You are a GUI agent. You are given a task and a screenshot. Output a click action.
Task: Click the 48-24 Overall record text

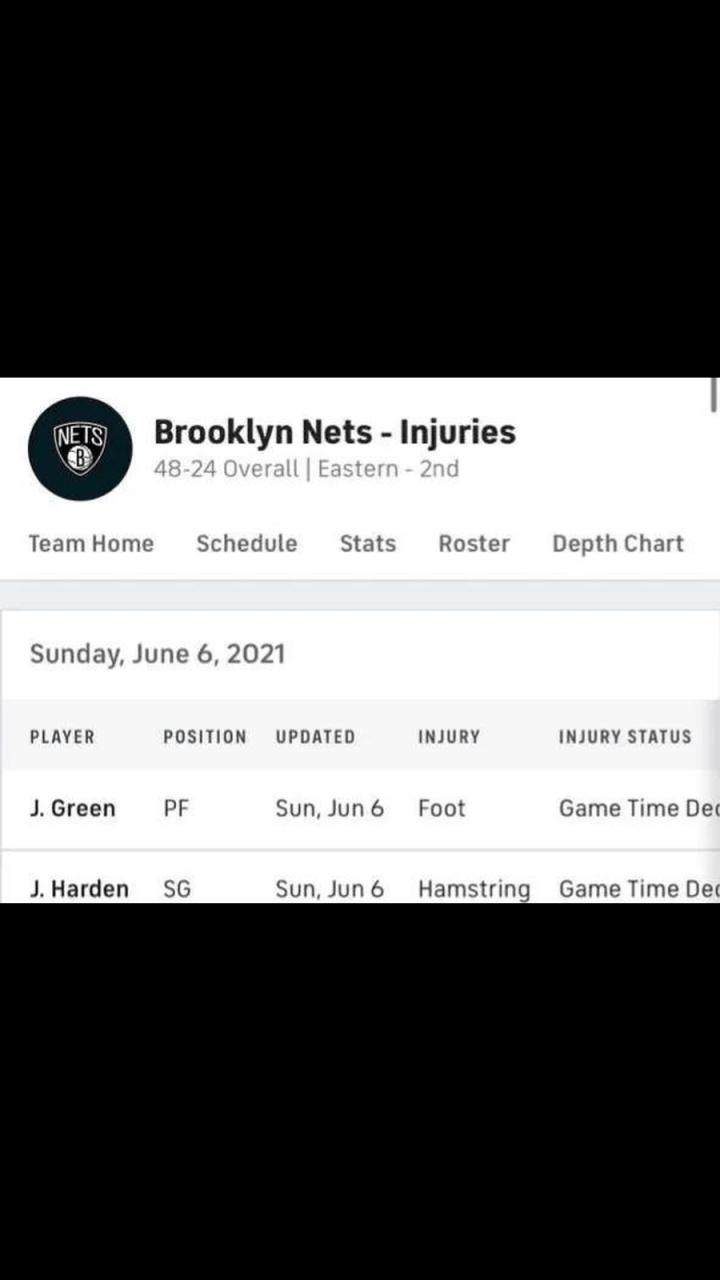click(x=226, y=469)
